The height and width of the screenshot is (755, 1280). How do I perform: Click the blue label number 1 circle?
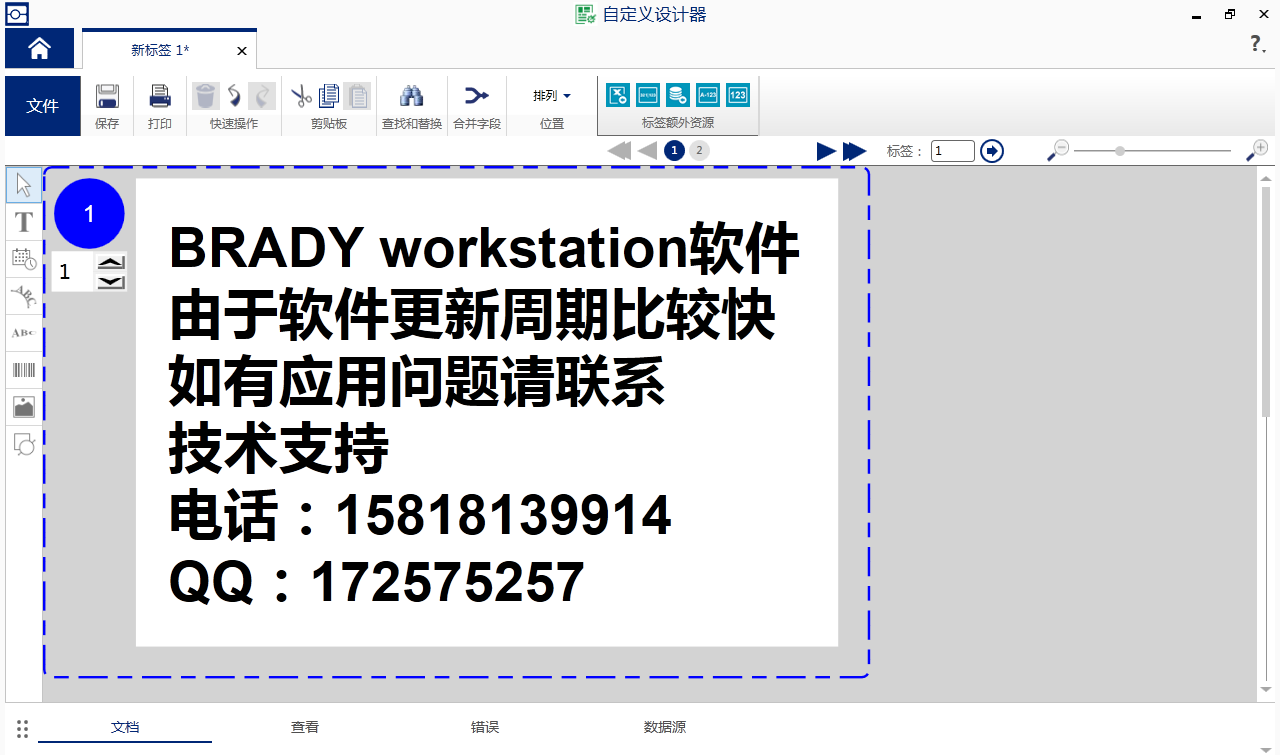pos(89,214)
